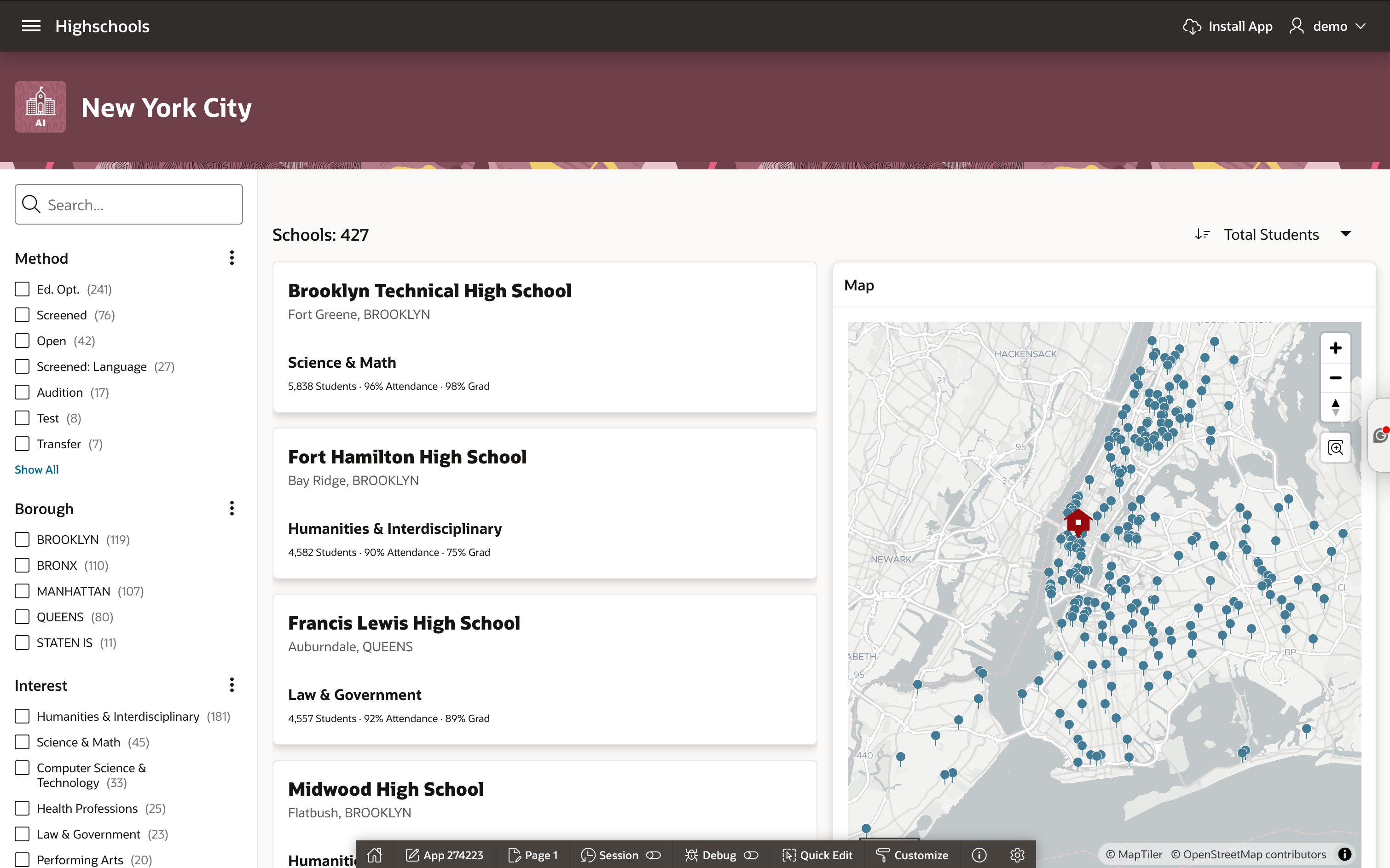Click the map zoom out minus button

[x=1335, y=378]
